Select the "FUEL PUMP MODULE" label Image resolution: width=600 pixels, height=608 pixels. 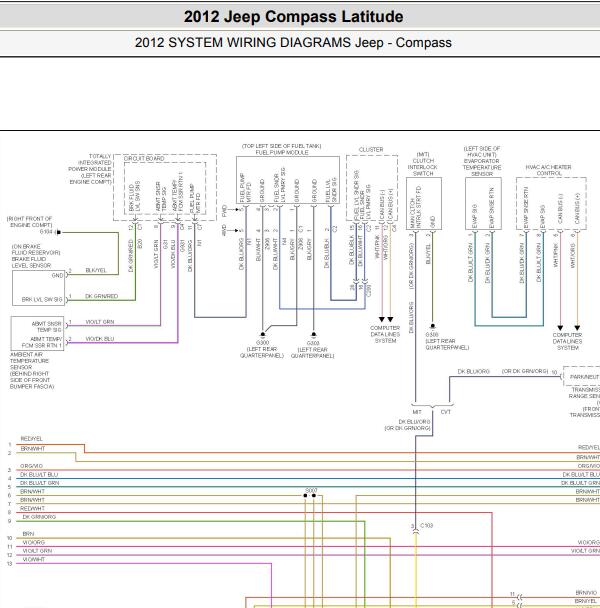[282, 152]
